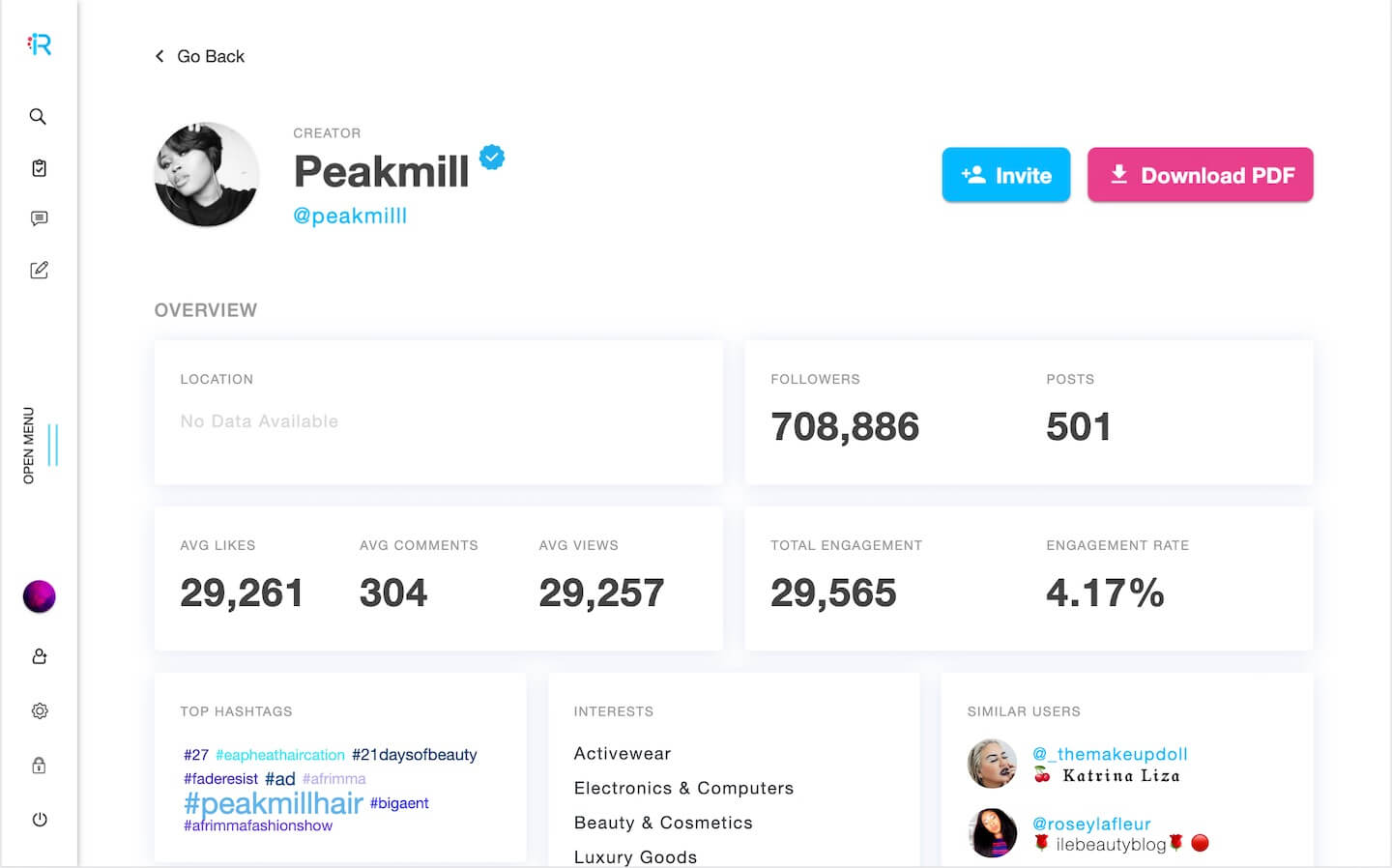The height and width of the screenshot is (868, 1392).
Task: Select the #peakmillhair hashtag
Action: [274, 803]
